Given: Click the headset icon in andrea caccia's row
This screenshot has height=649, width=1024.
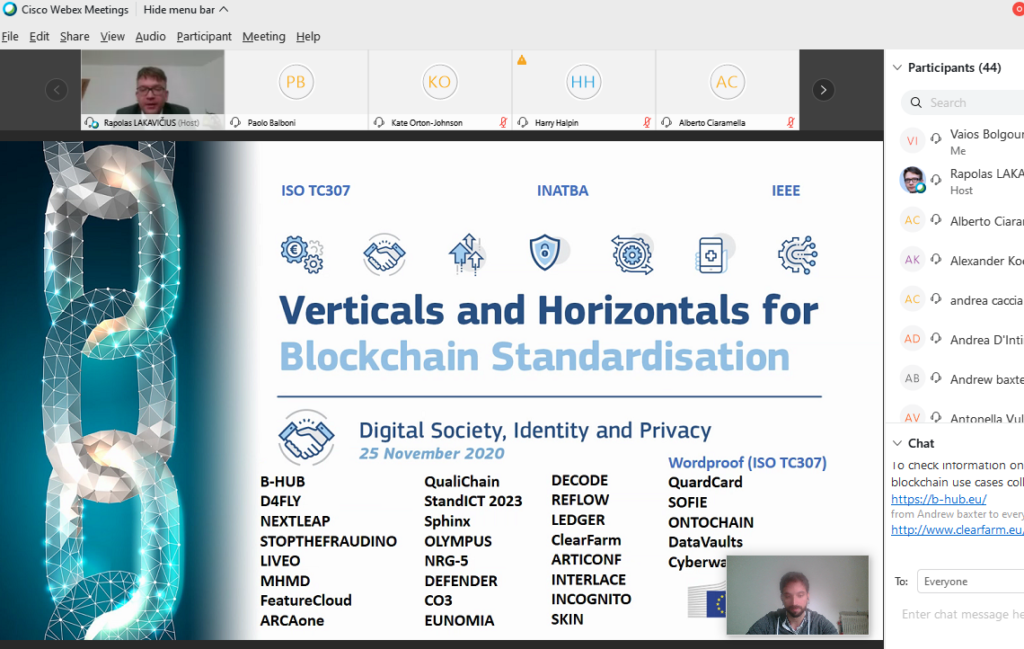Looking at the screenshot, I should point(936,298).
